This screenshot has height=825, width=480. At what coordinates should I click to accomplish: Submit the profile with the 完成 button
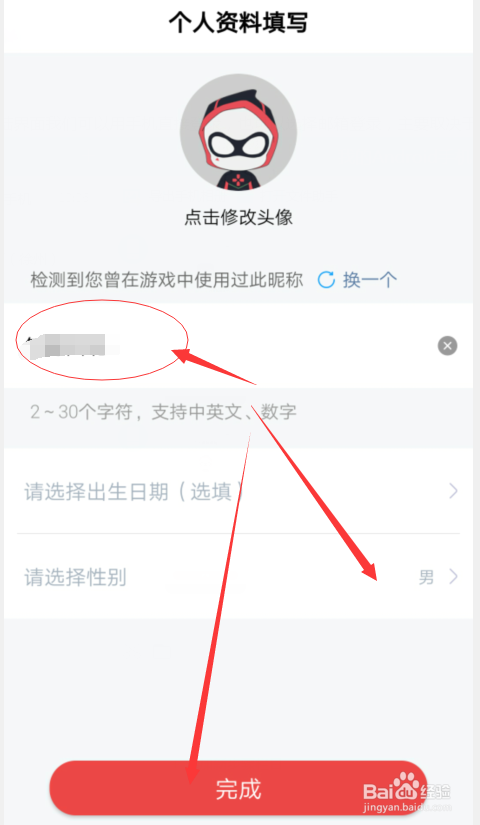tap(238, 789)
